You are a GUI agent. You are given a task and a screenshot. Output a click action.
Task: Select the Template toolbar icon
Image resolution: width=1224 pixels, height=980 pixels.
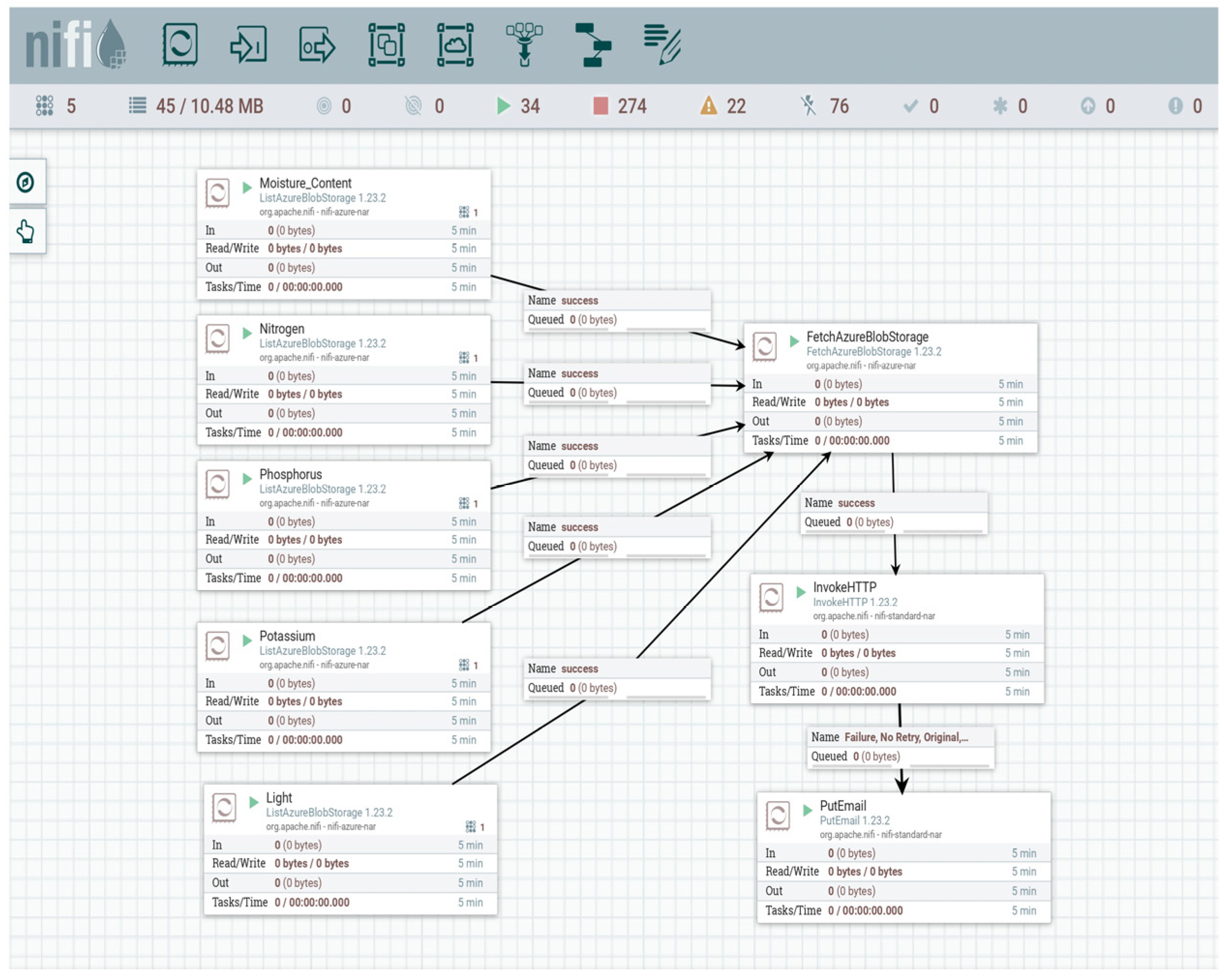593,45
